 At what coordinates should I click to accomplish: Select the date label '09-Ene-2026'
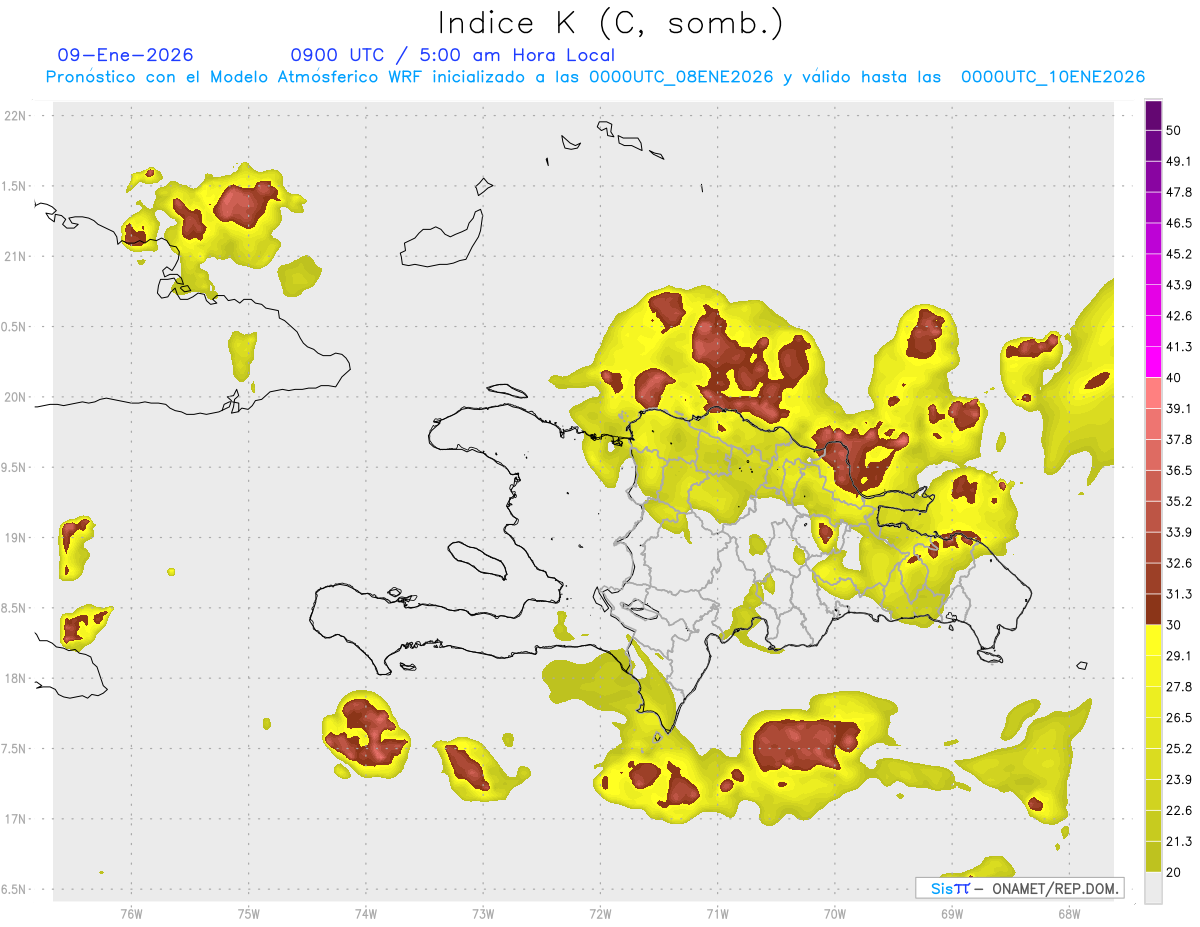click(126, 55)
